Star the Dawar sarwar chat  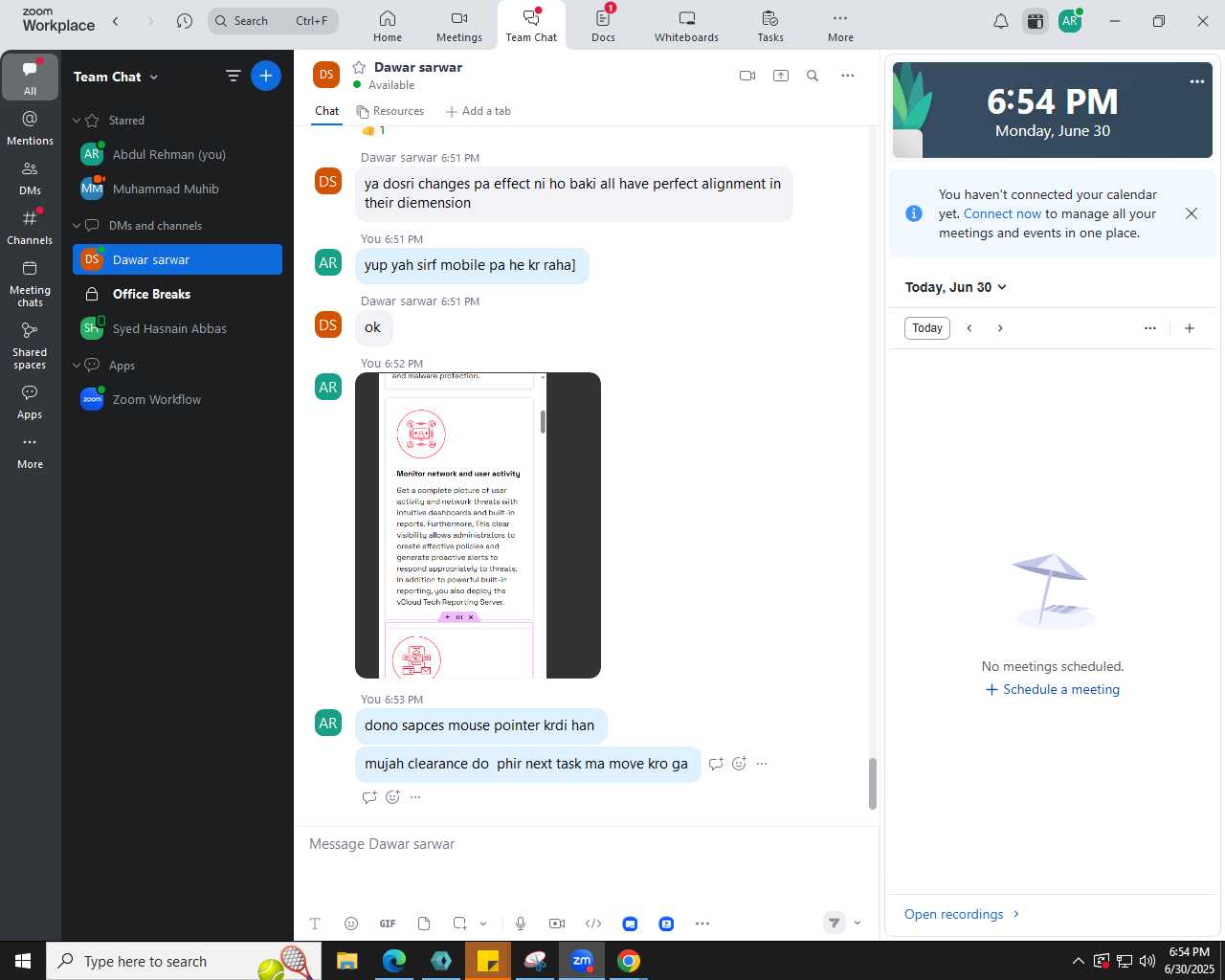(x=360, y=67)
